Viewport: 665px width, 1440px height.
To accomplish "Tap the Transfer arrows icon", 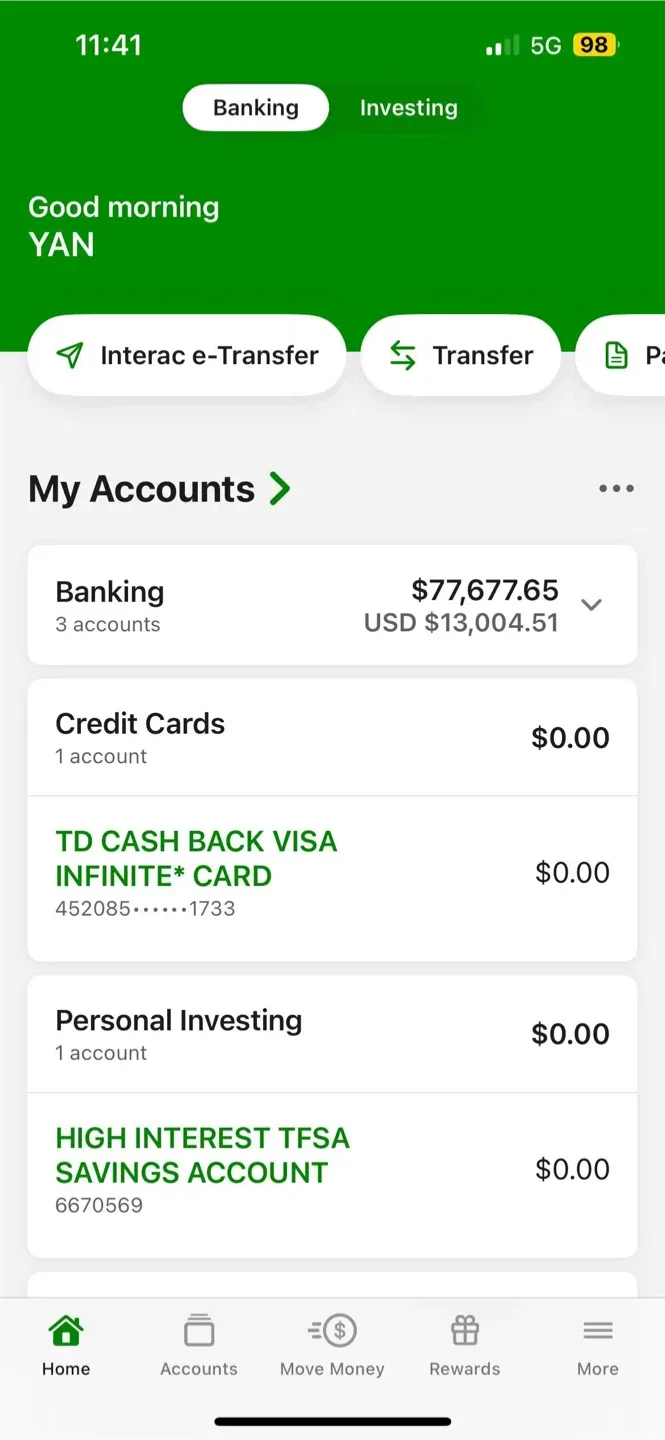I will [402, 356].
